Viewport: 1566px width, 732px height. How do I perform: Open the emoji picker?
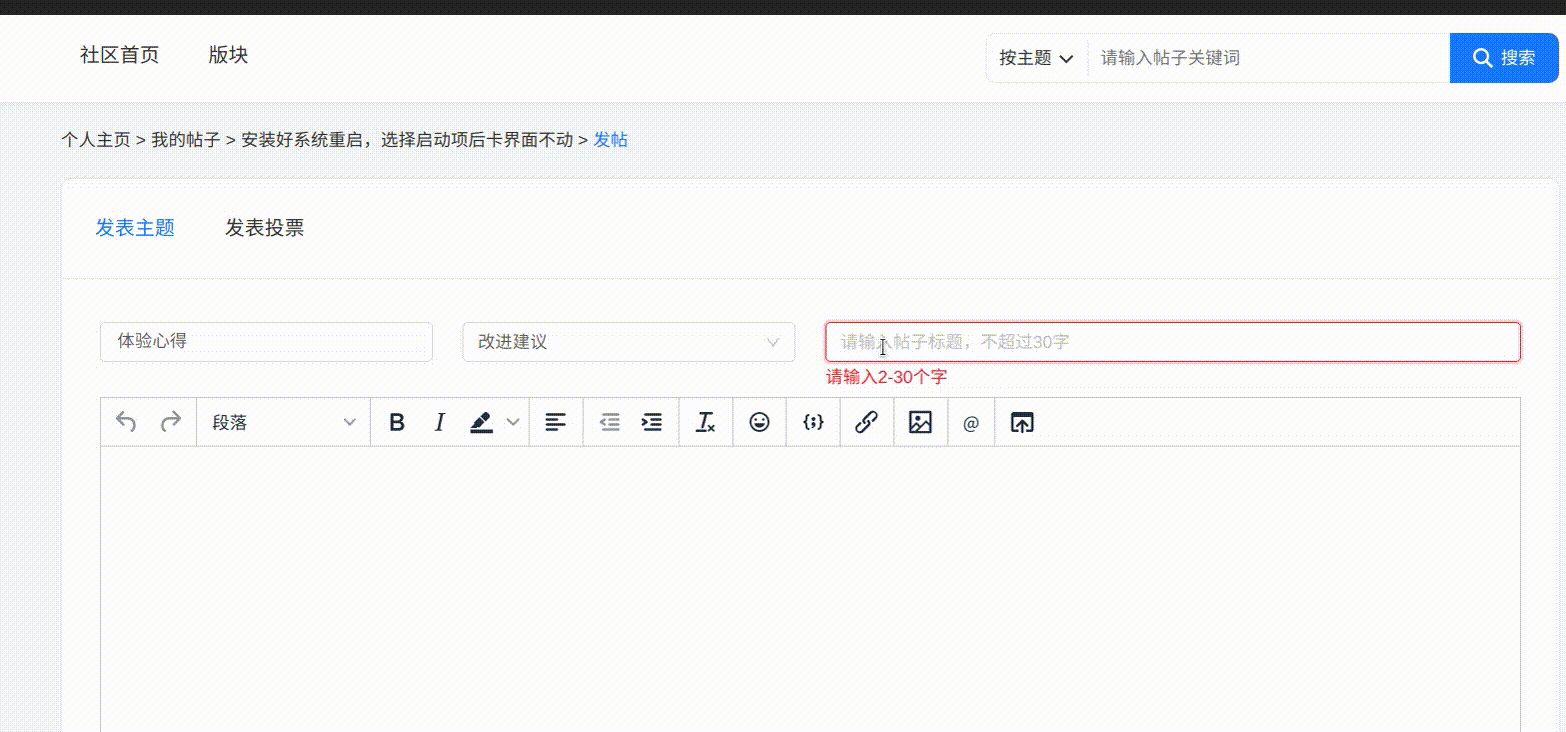(x=760, y=422)
